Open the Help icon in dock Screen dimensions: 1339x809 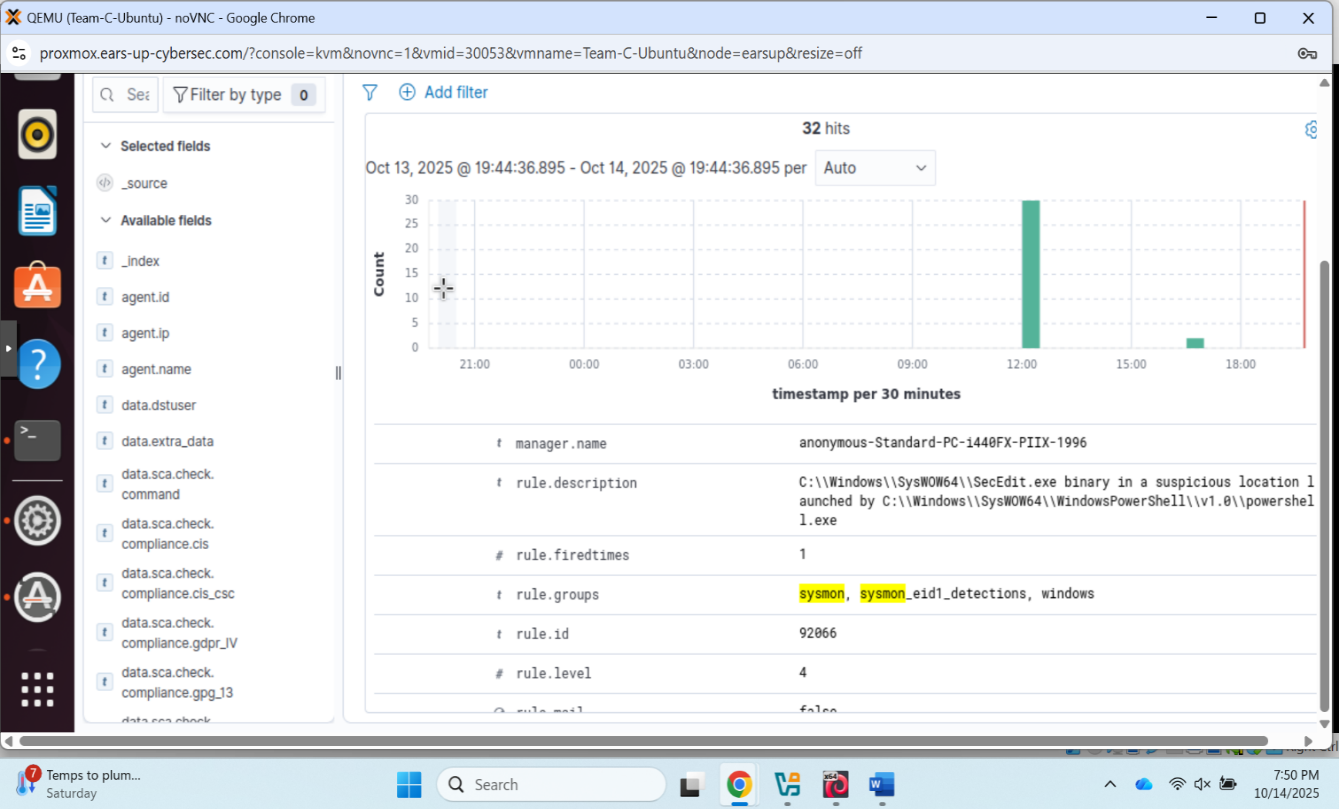pyautogui.click(x=37, y=363)
